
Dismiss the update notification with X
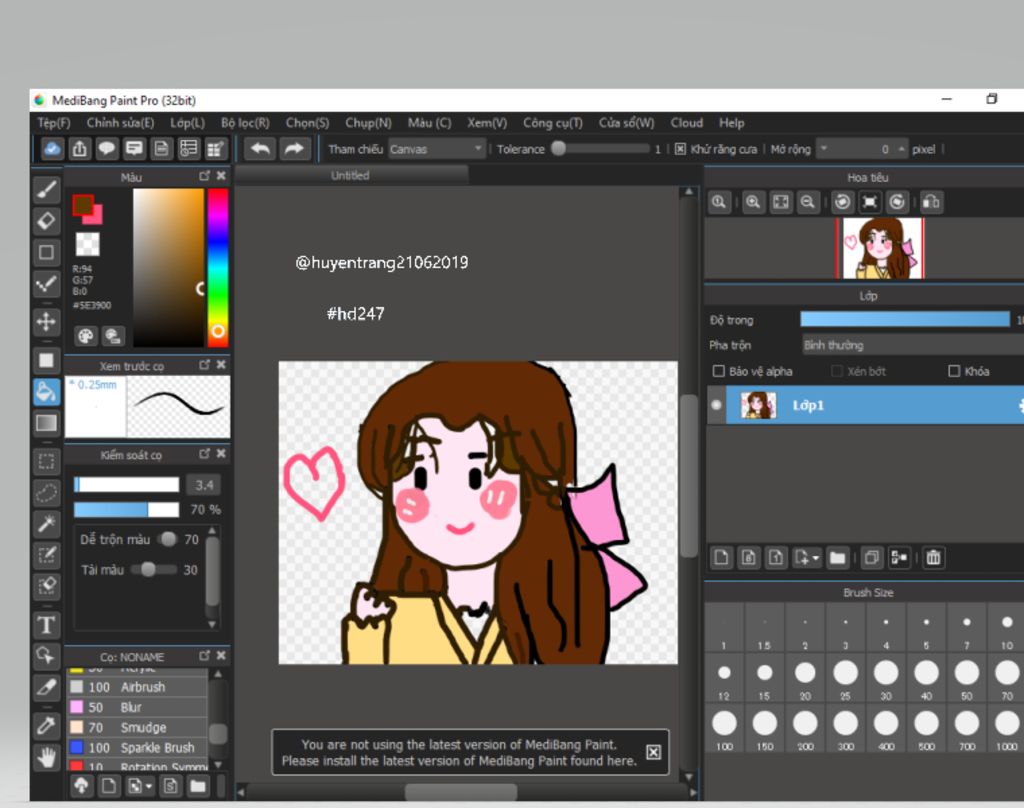[x=653, y=752]
